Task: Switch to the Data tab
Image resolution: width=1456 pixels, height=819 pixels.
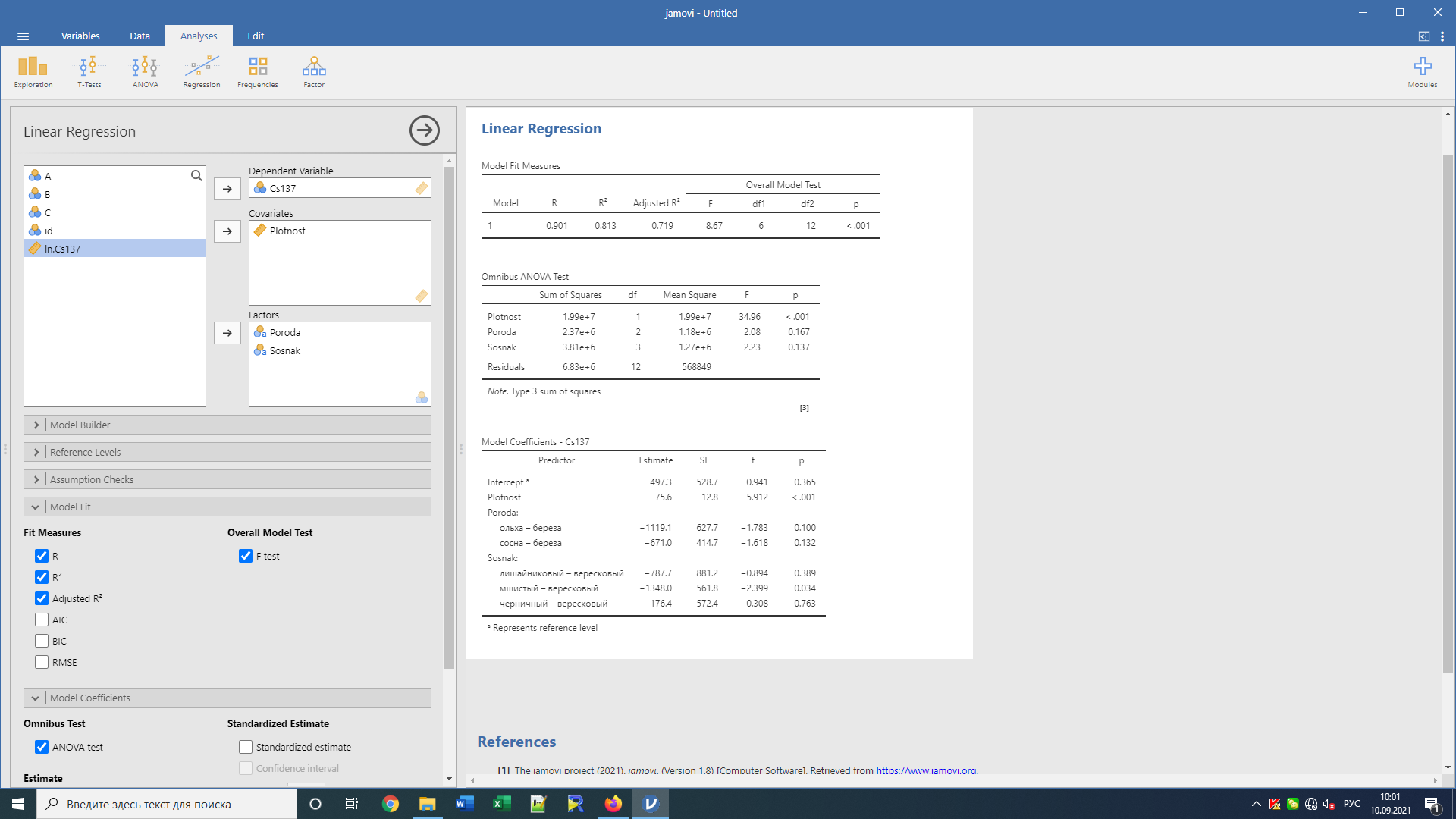Action: point(140,36)
